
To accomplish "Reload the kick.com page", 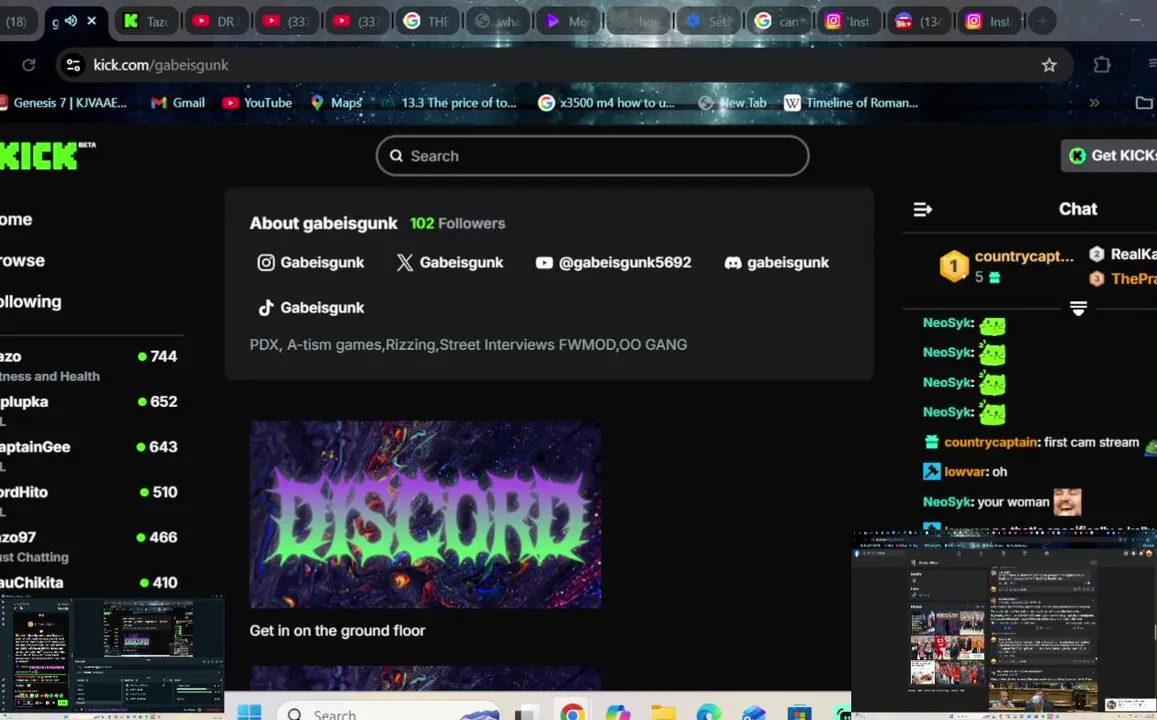I will pyautogui.click(x=29, y=65).
